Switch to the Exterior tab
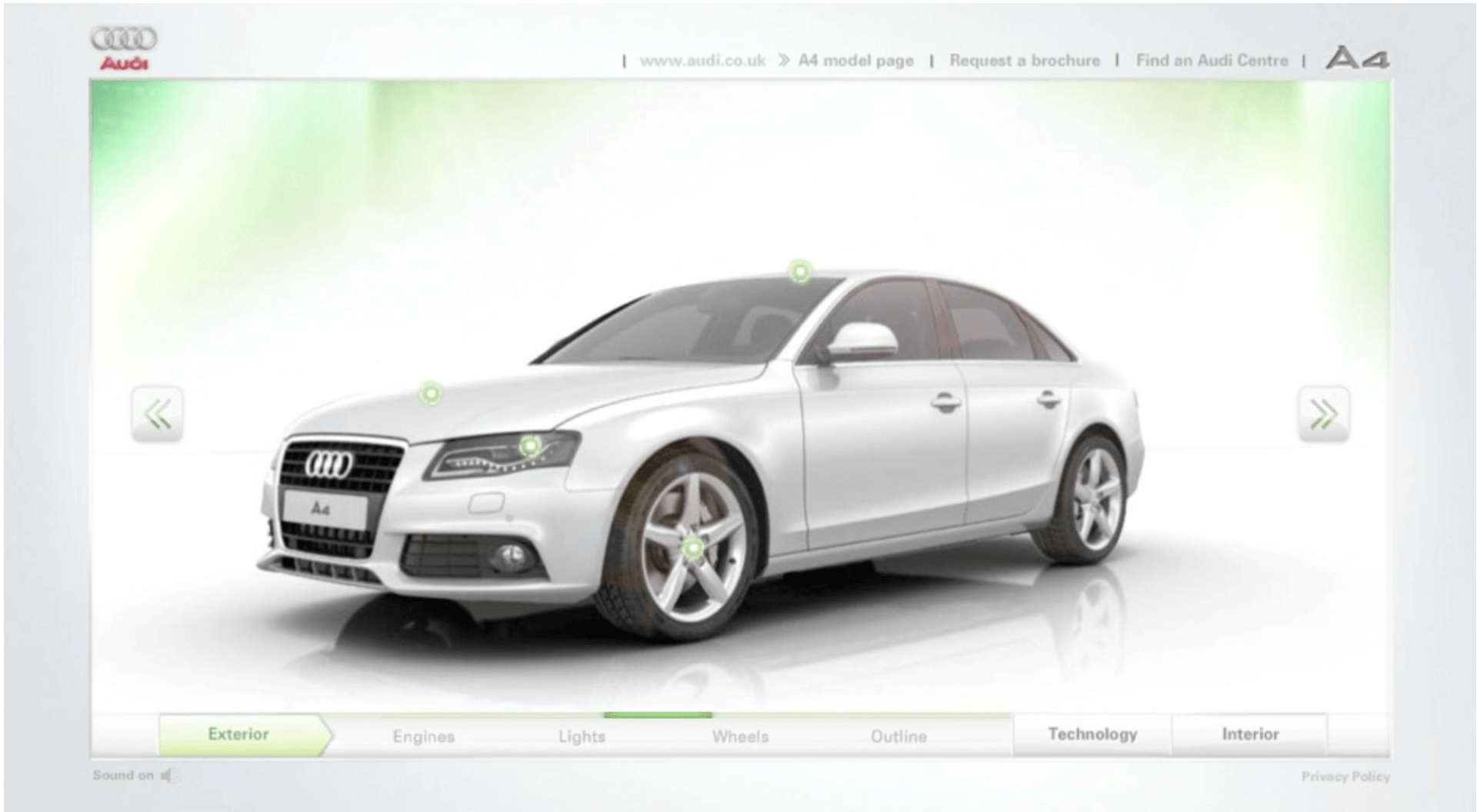Screen dimensions: 1477x812 pos(238,734)
